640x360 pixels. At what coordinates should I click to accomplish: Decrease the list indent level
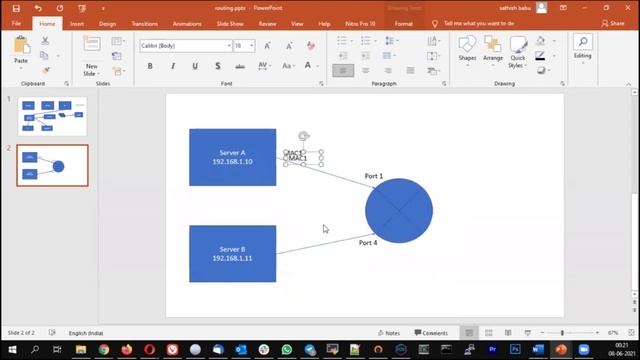click(x=343, y=56)
